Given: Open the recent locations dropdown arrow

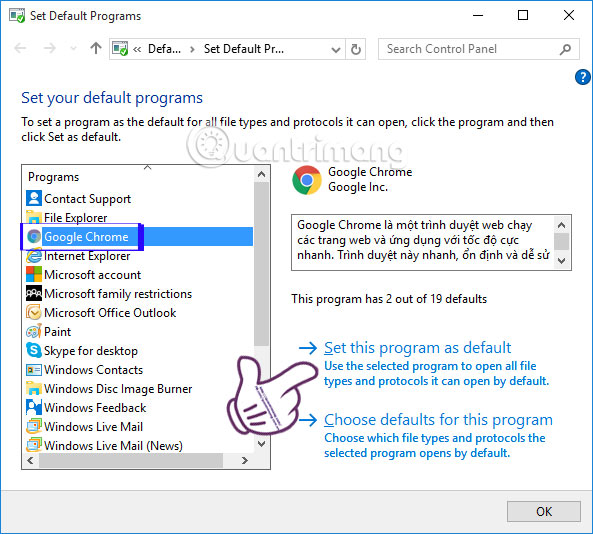Looking at the screenshot, I should (73, 49).
